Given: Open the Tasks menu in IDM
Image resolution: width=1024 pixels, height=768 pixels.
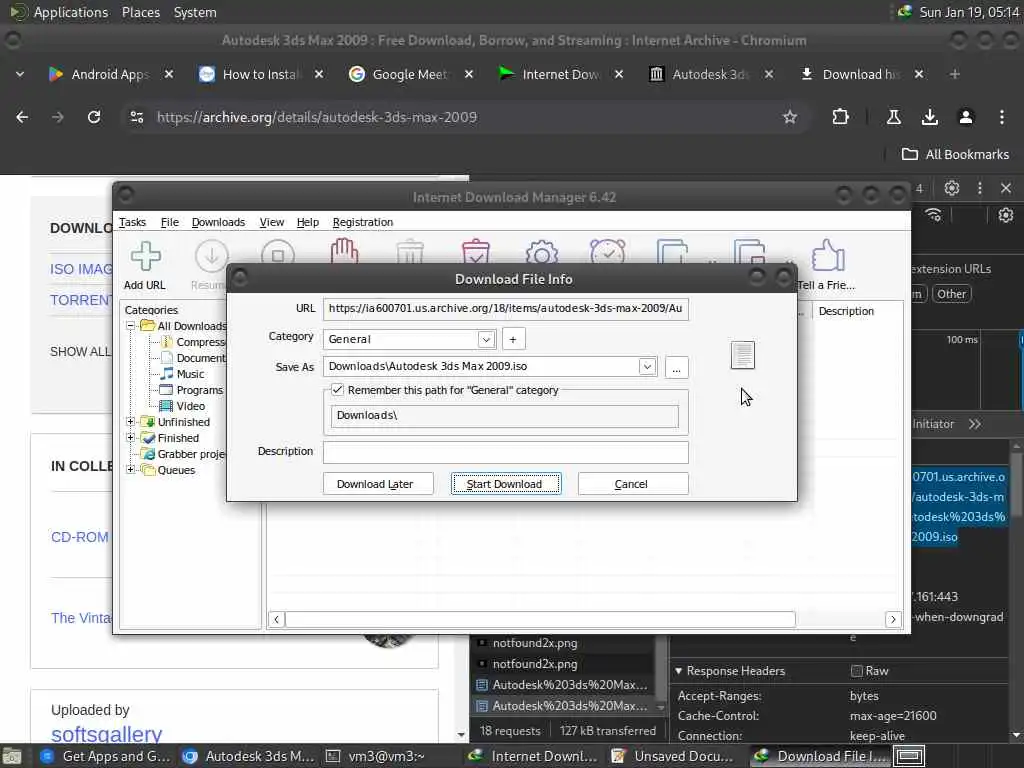Looking at the screenshot, I should pyautogui.click(x=132, y=222).
